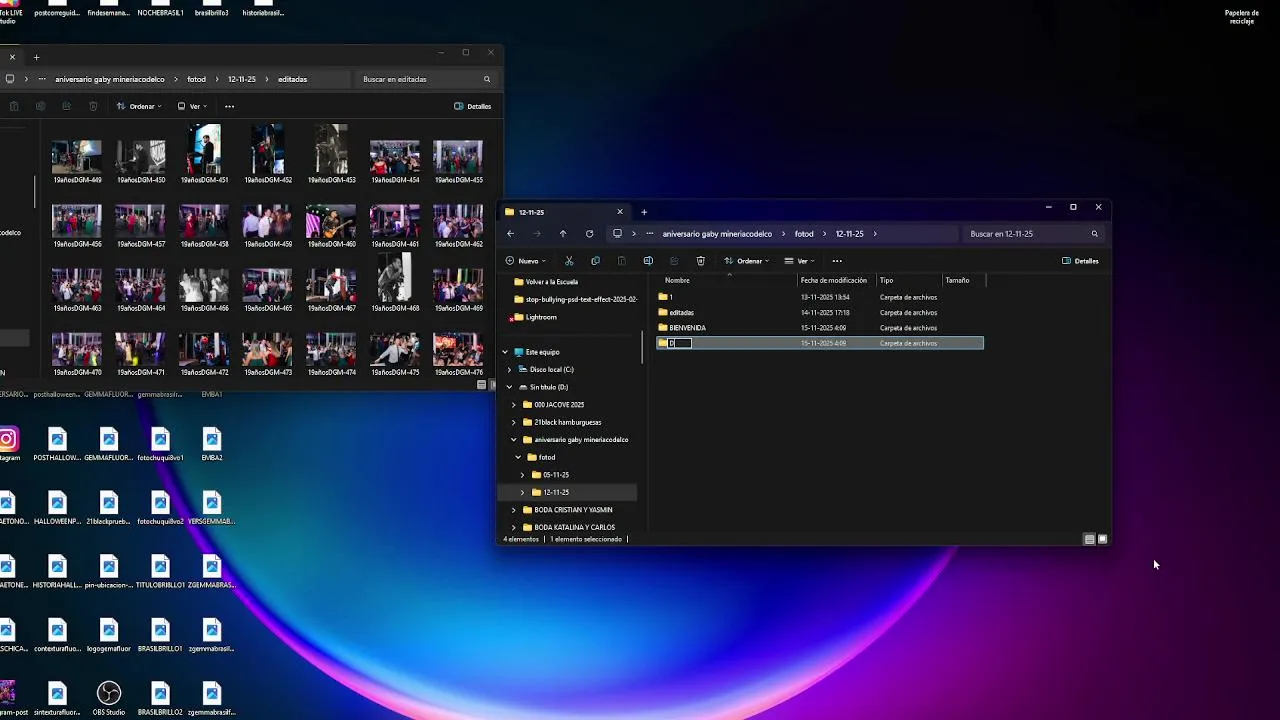Toggle the Detalles pane in editadas window
This screenshot has height=720, width=1280.
tap(473, 106)
